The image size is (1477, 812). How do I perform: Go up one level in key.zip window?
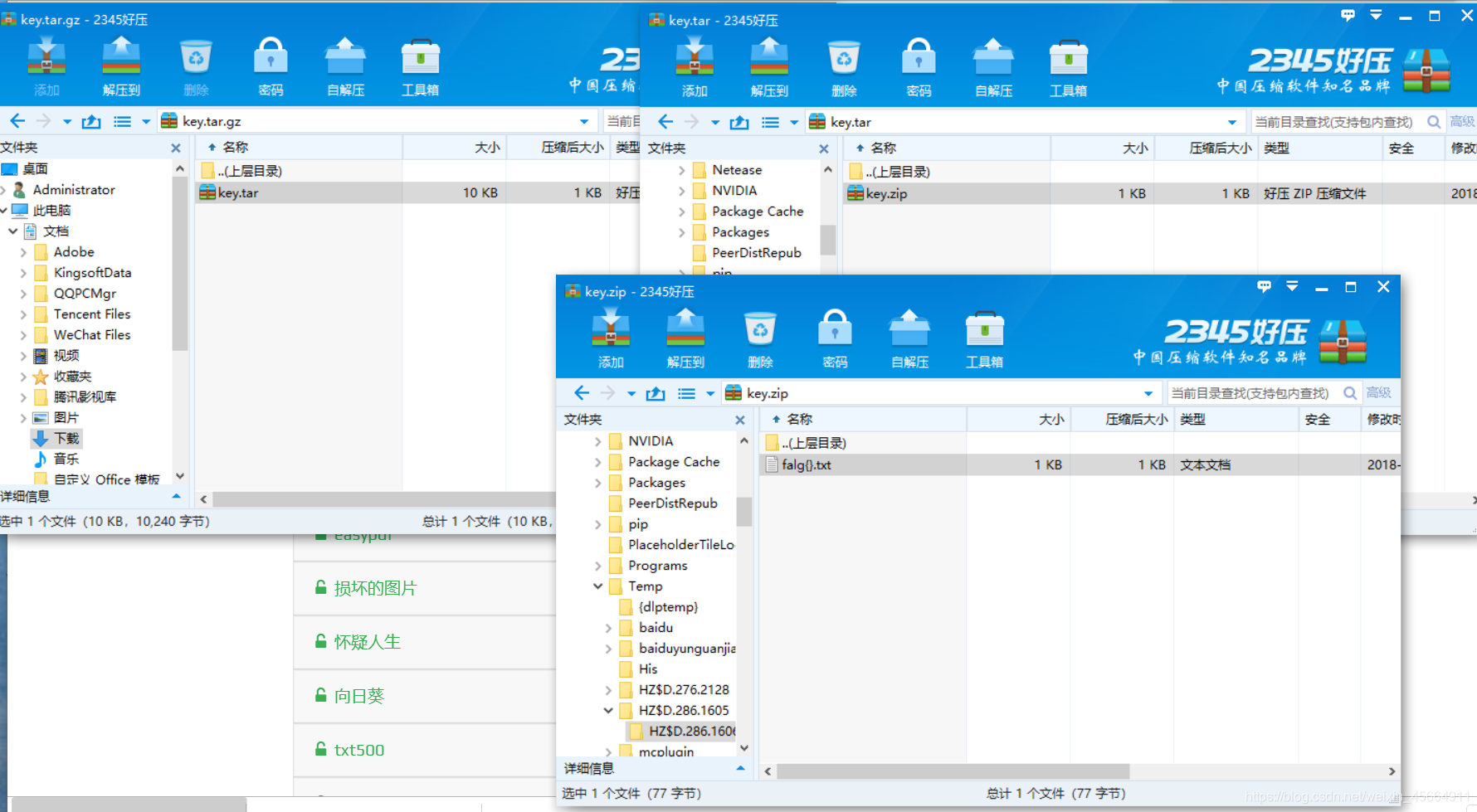656,393
